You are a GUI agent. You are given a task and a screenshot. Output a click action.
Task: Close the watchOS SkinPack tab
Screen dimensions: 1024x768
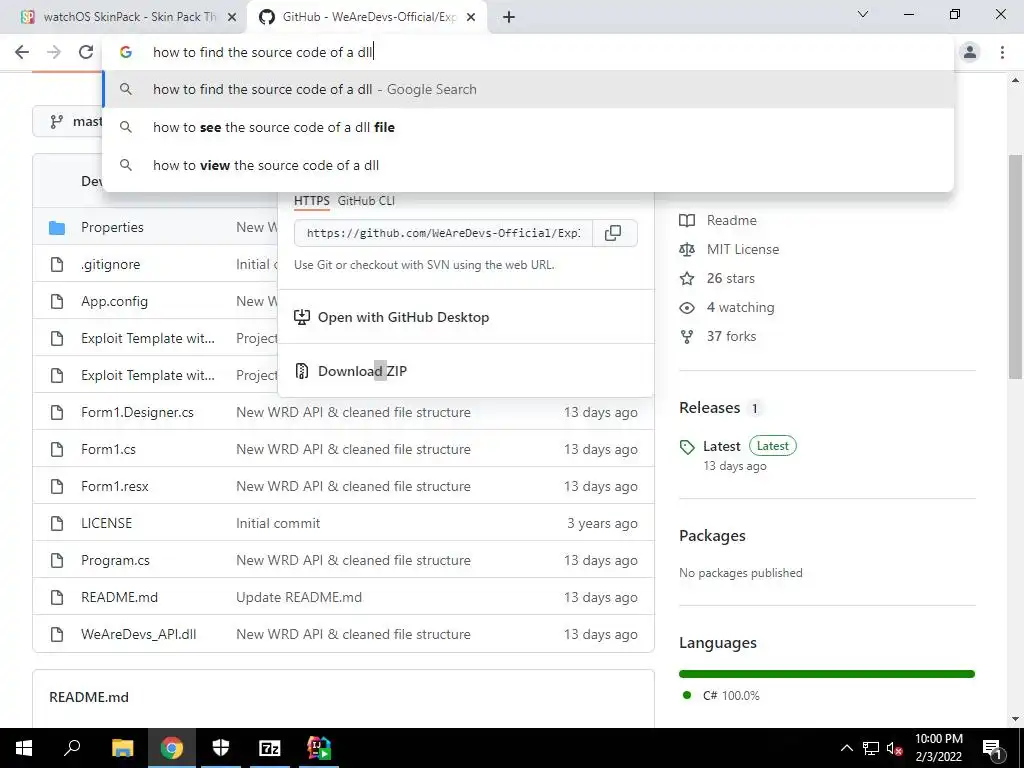(232, 17)
